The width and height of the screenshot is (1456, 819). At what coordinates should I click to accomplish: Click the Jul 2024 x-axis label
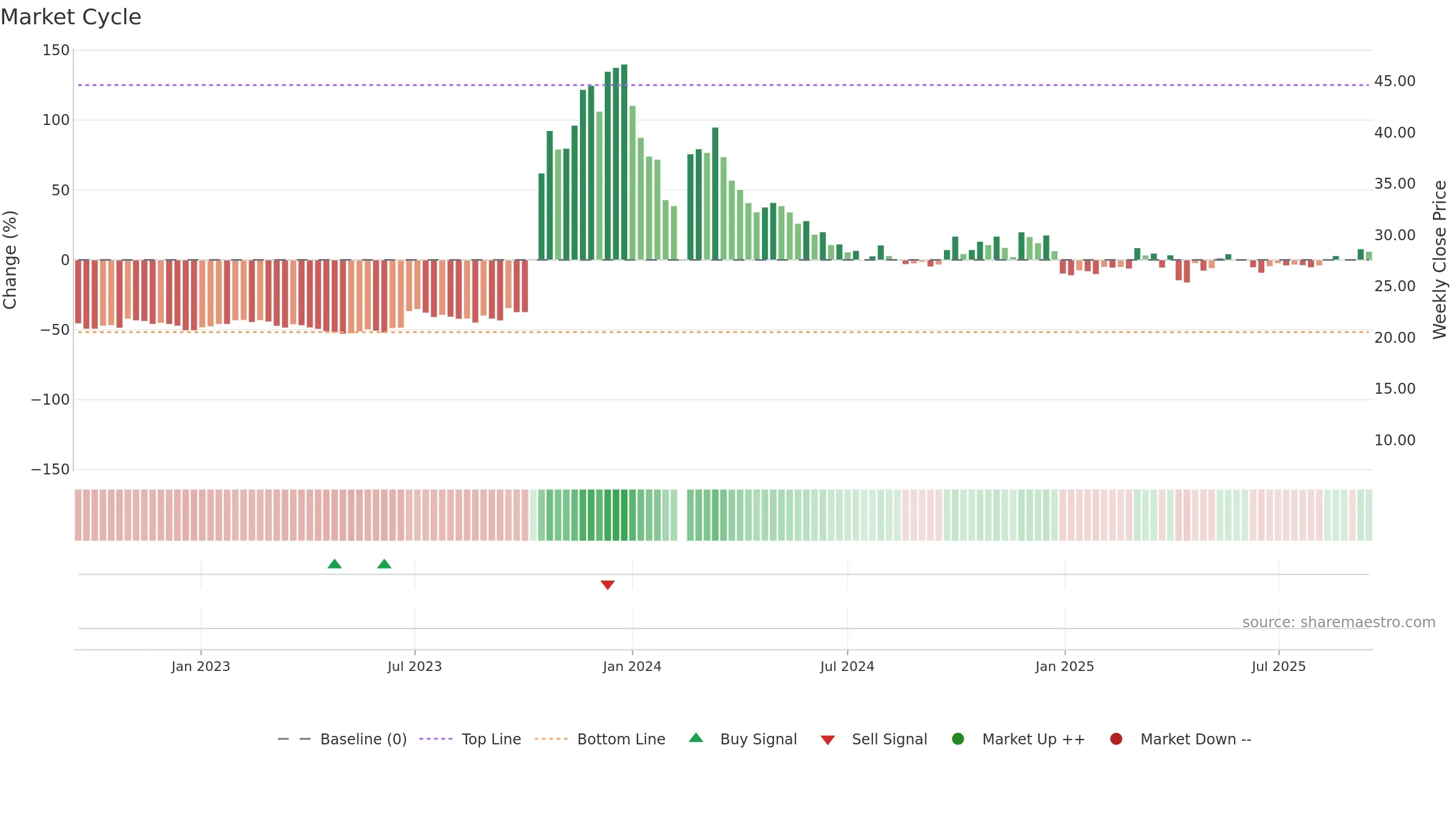point(848,667)
